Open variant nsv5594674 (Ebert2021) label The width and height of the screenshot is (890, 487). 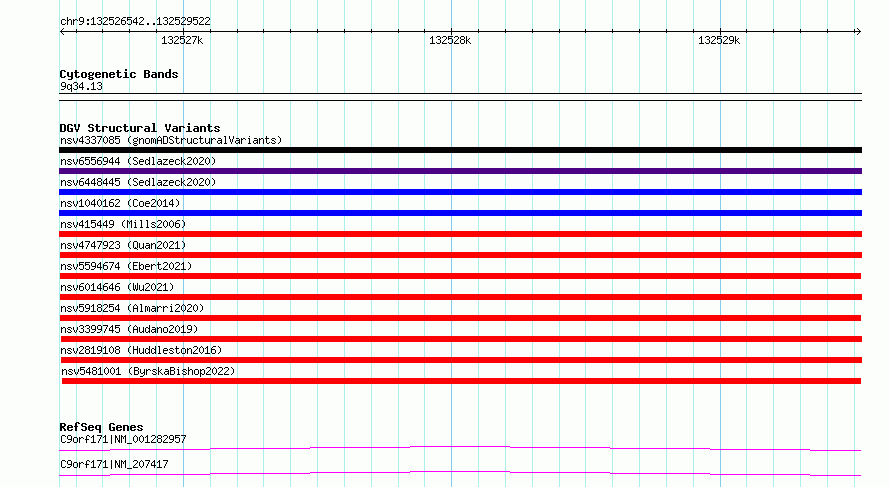[126, 266]
